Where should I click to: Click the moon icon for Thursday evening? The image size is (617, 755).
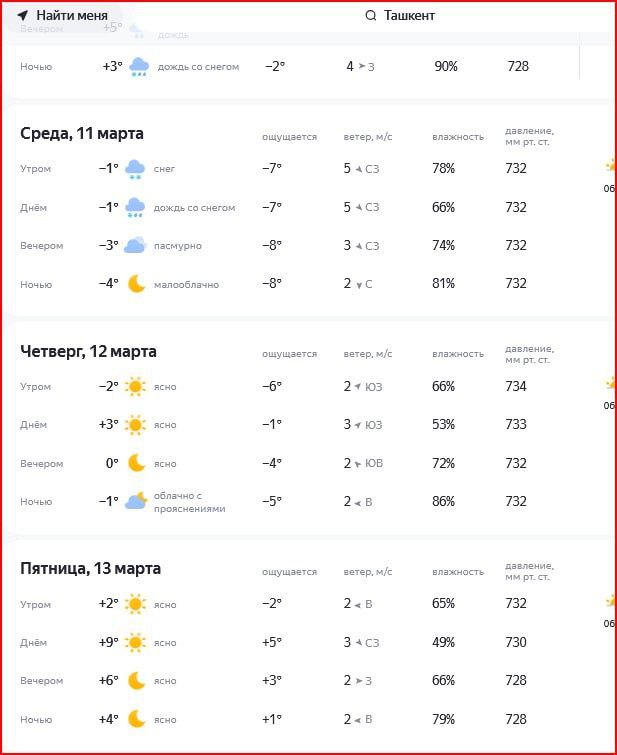click(137, 463)
